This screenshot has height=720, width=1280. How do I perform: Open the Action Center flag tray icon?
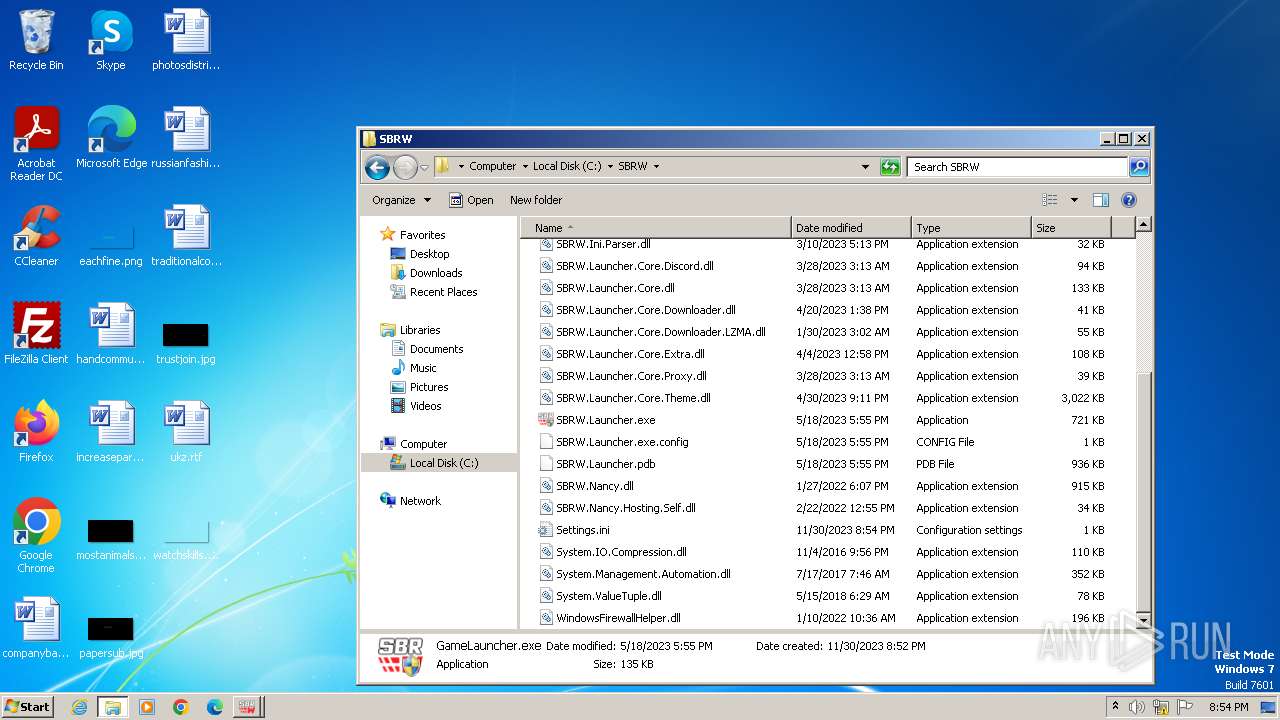1186,707
